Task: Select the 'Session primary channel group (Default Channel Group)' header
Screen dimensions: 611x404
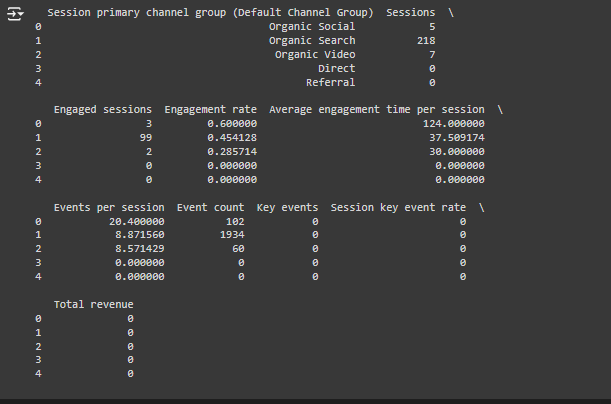Action: 210,12
